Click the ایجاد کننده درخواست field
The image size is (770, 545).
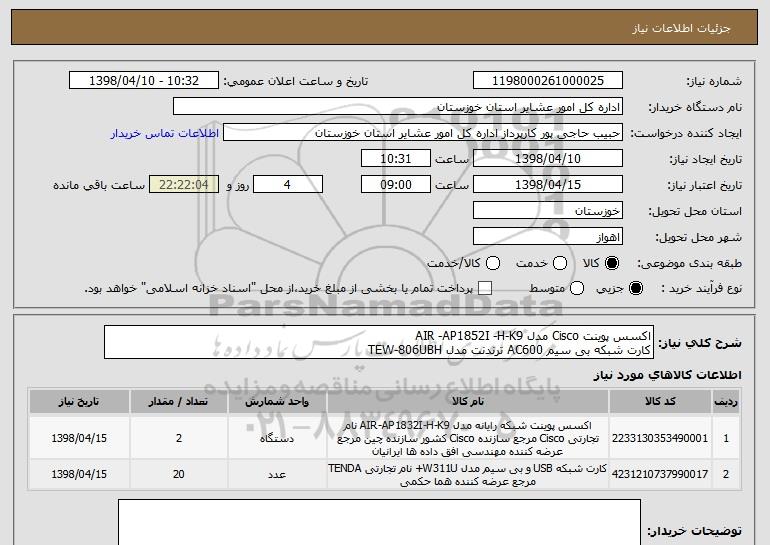(423, 133)
